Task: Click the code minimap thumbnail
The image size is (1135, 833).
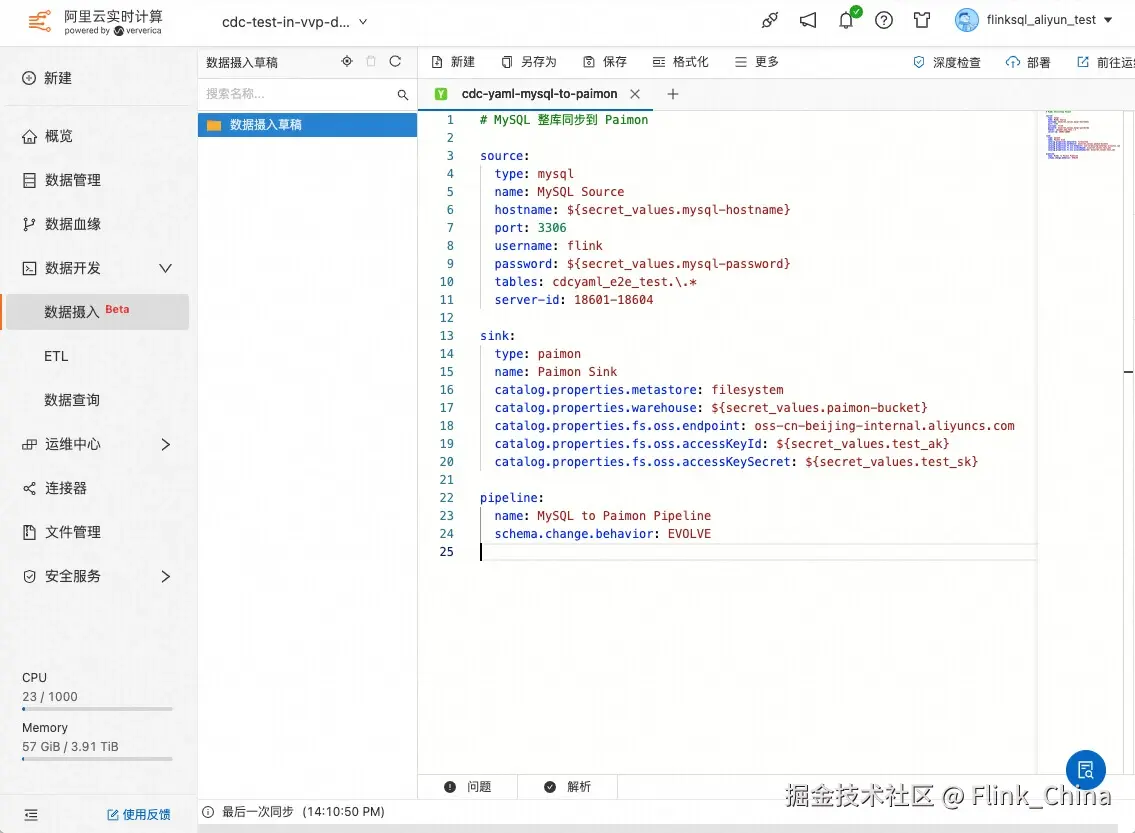Action: coord(1081,135)
